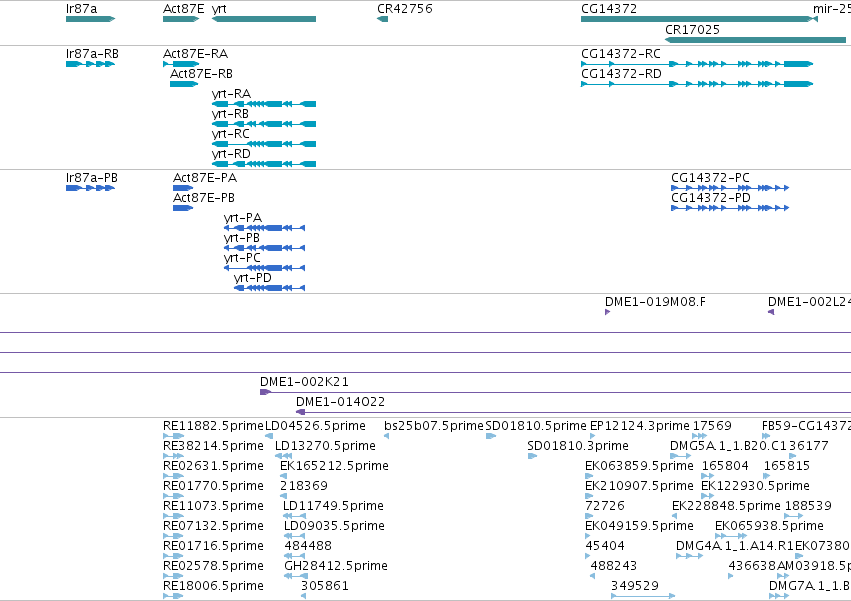Viewport: 851px width, 601px height.
Task: Click the RE11882.5prime EST glyph
Action: 173,436
